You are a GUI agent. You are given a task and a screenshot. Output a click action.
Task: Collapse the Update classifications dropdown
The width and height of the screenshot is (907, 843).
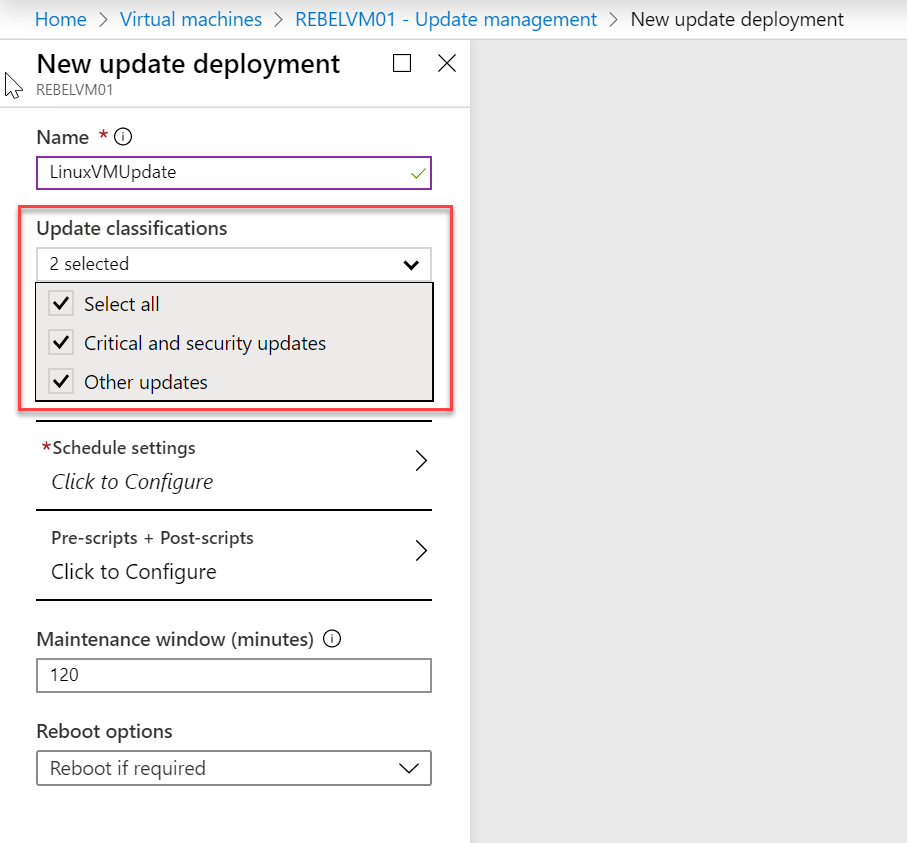234,264
